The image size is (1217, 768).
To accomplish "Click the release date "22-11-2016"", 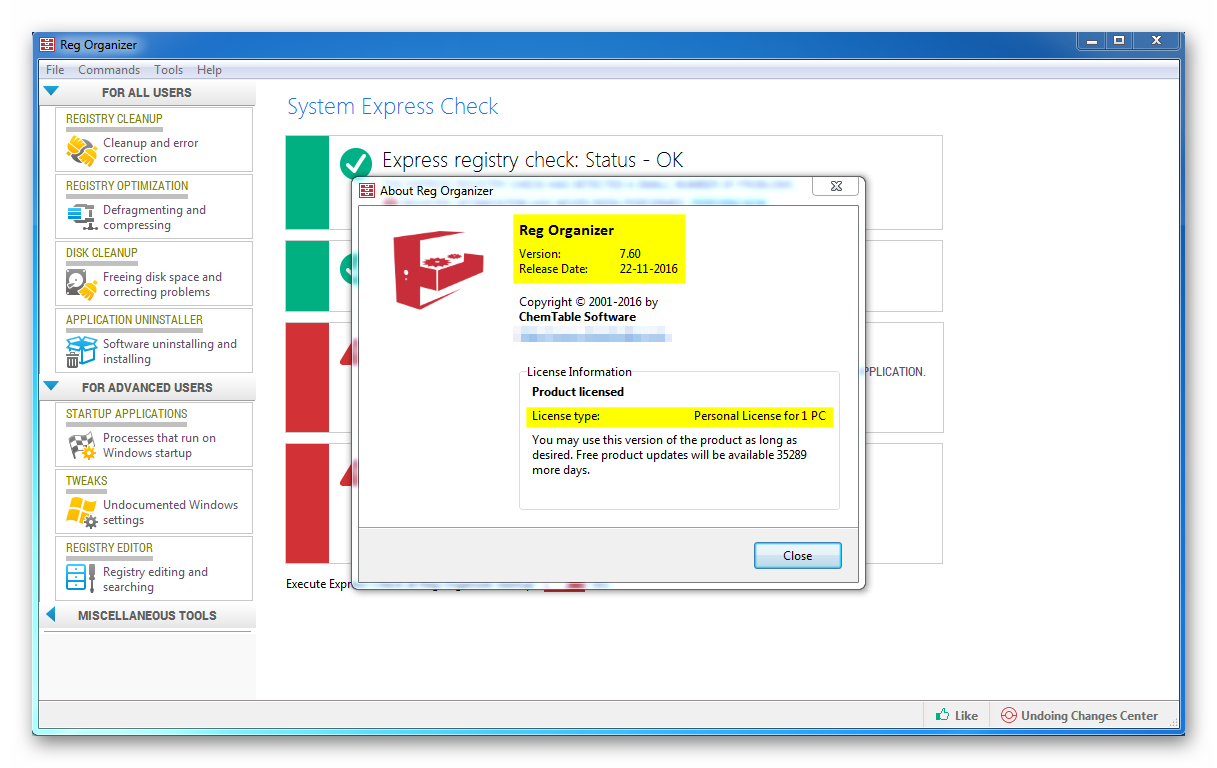I will point(649,269).
